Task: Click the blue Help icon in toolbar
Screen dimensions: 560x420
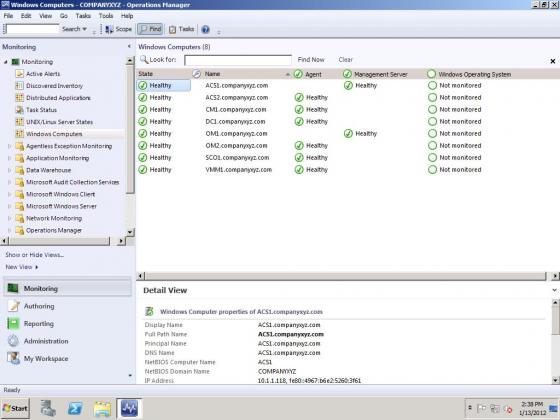Action: coord(205,29)
